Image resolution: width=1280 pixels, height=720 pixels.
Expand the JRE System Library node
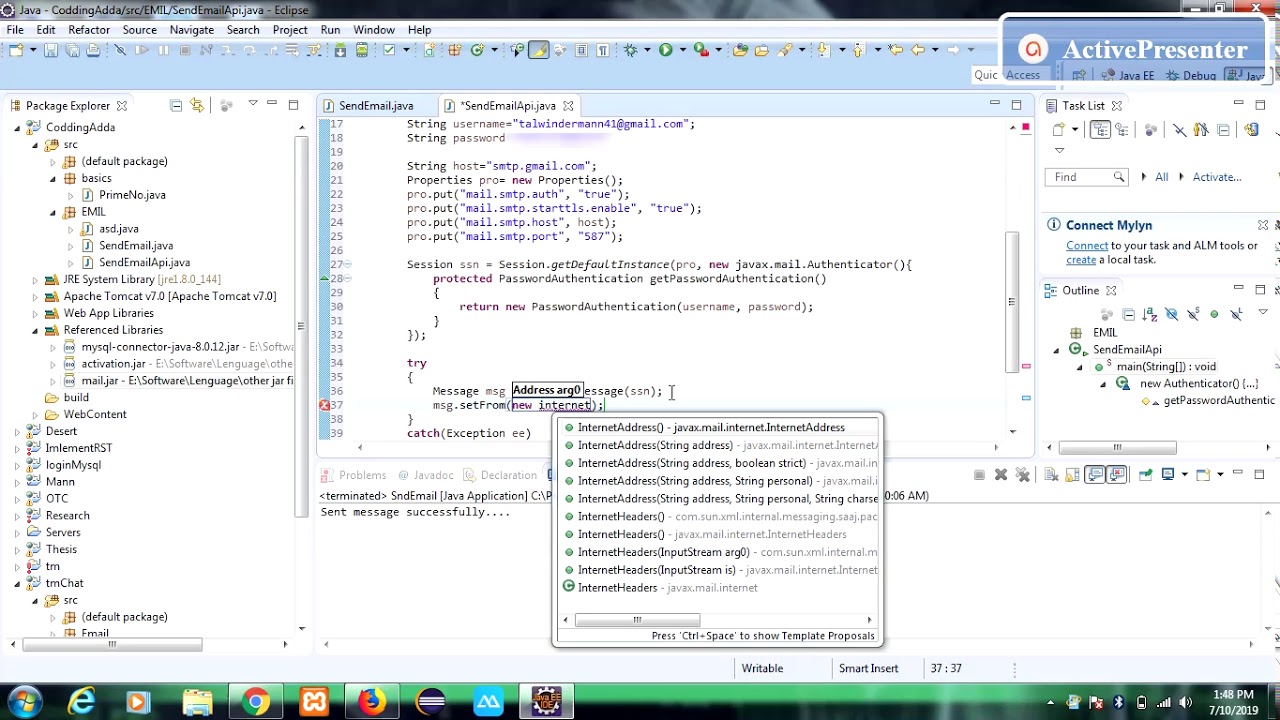pos(35,280)
